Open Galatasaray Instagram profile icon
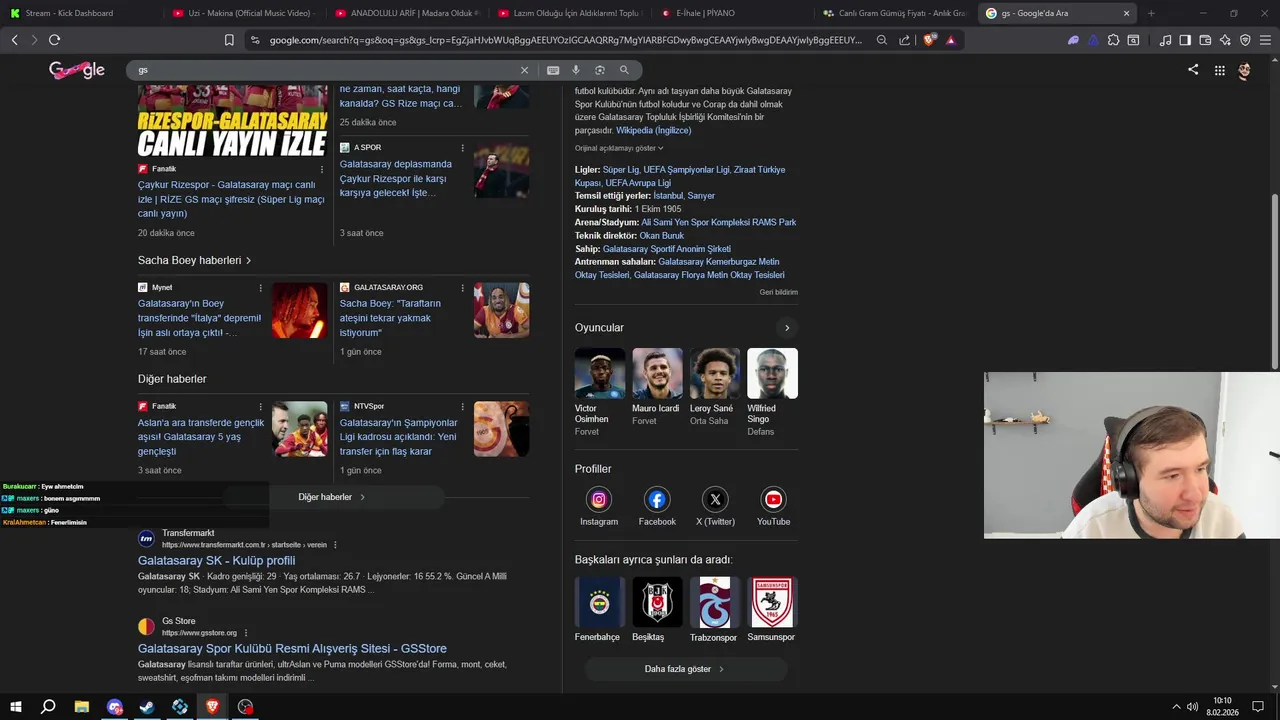Screen dimensions: 1280x720 [599, 499]
